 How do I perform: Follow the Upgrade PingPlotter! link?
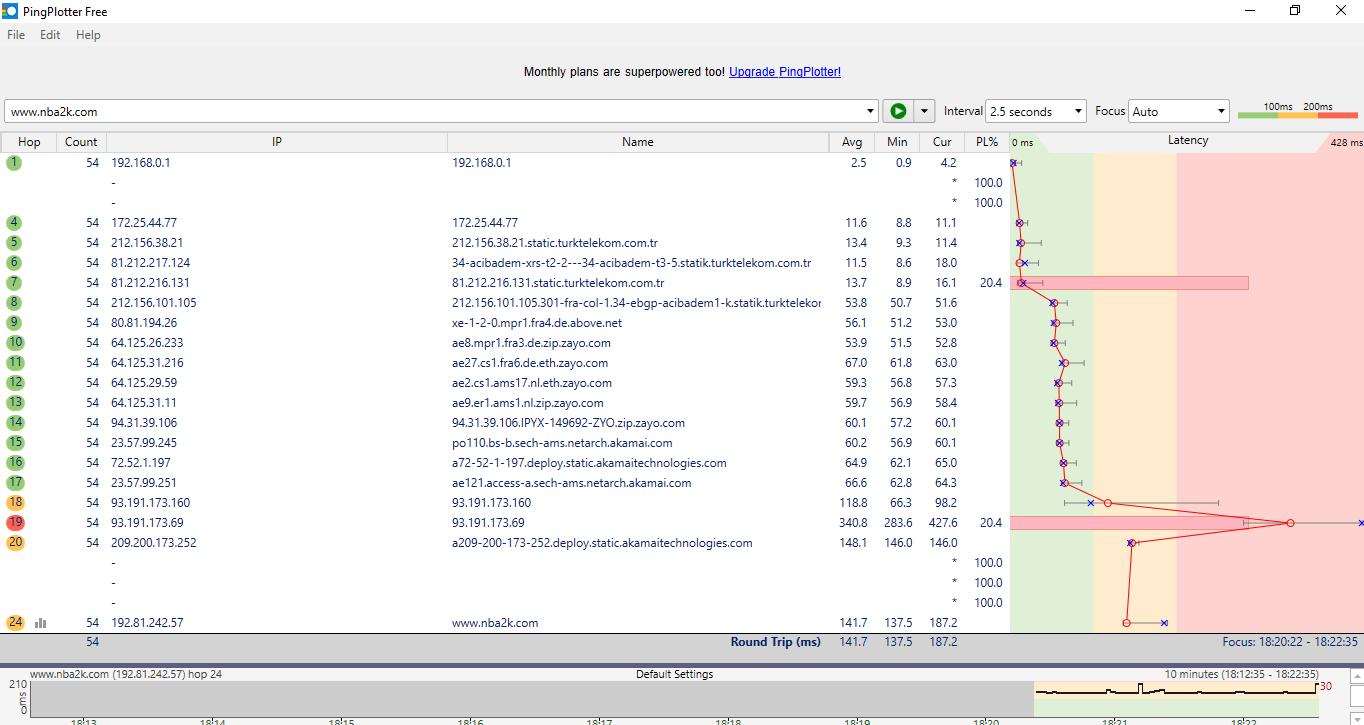(785, 72)
